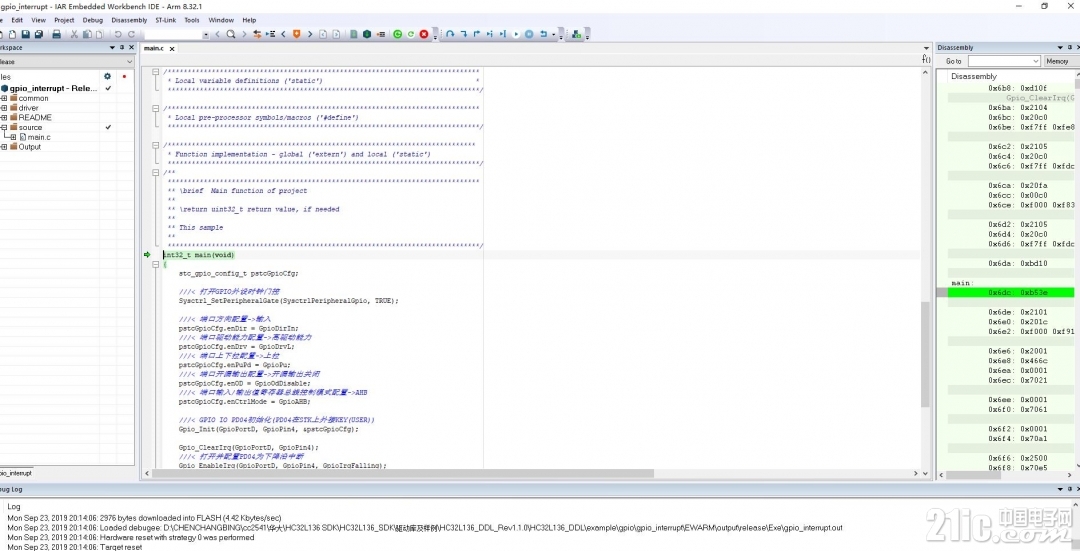
Task: Click the Next Statement debug icon
Action: pos(490,34)
